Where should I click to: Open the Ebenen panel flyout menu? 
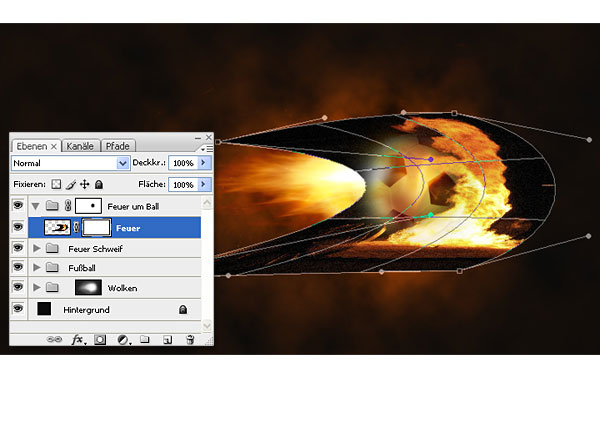coord(207,148)
